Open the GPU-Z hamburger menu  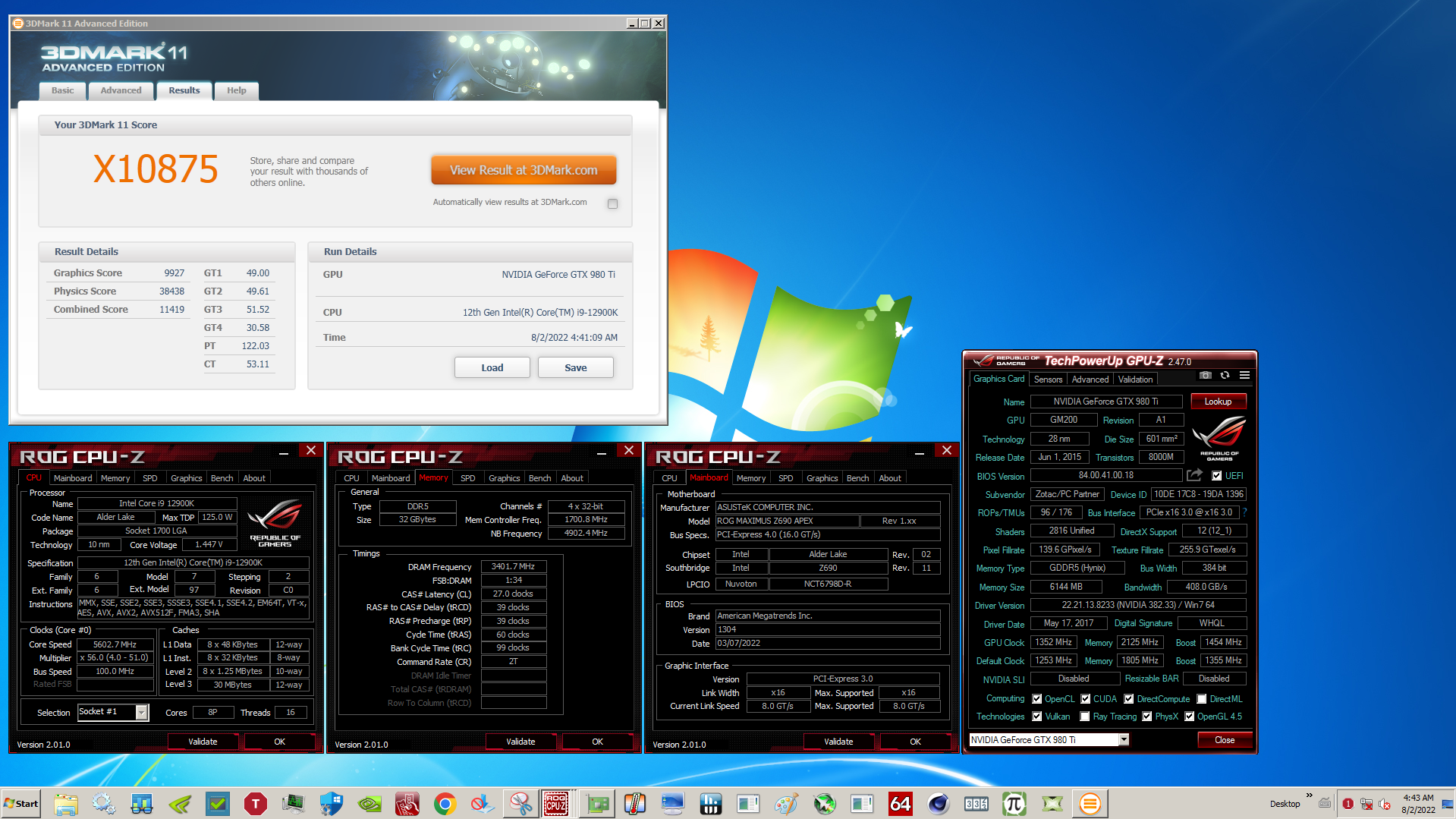pyautogui.click(x=1244, y=376)
